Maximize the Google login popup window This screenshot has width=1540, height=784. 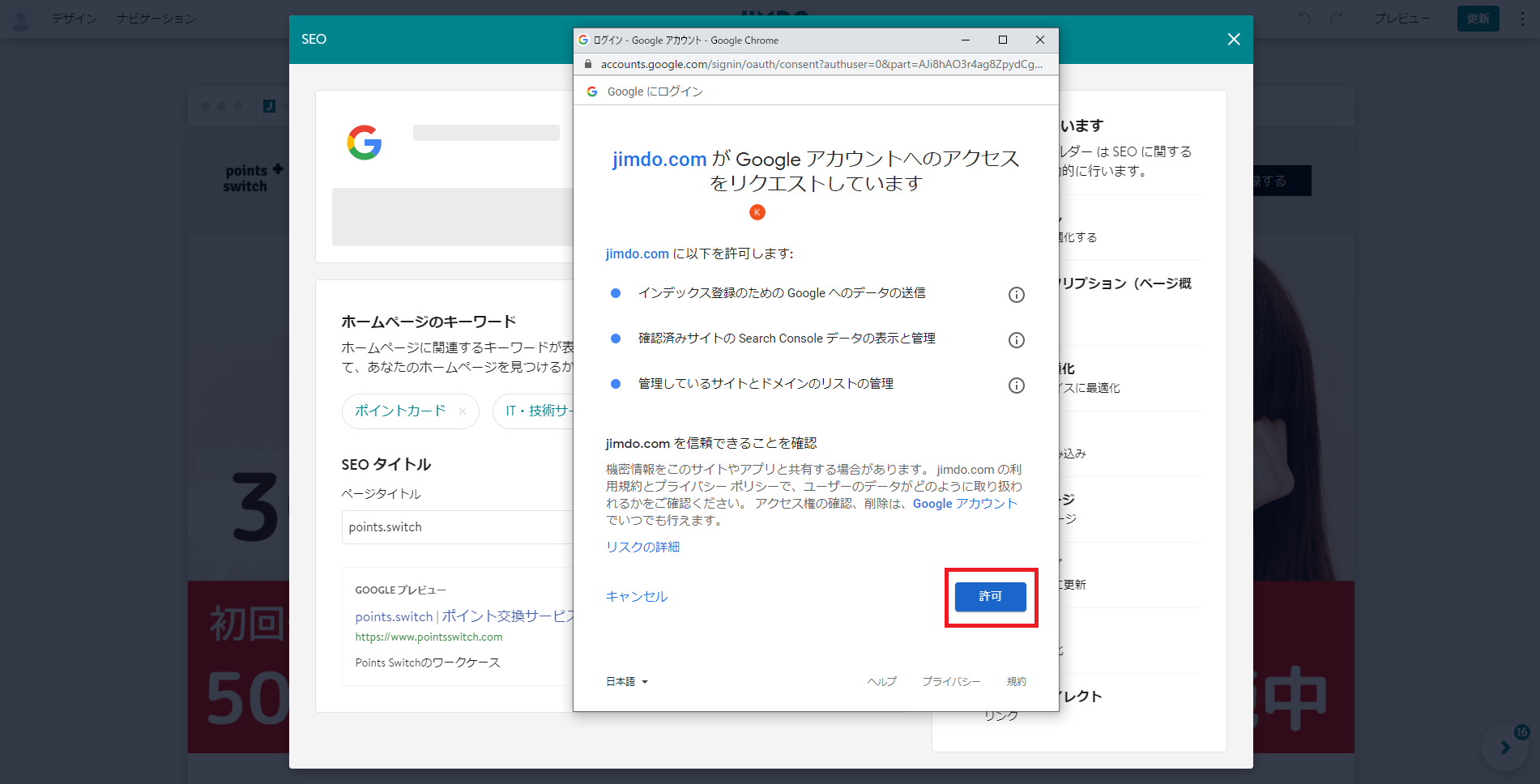(x=1003, y=40)
